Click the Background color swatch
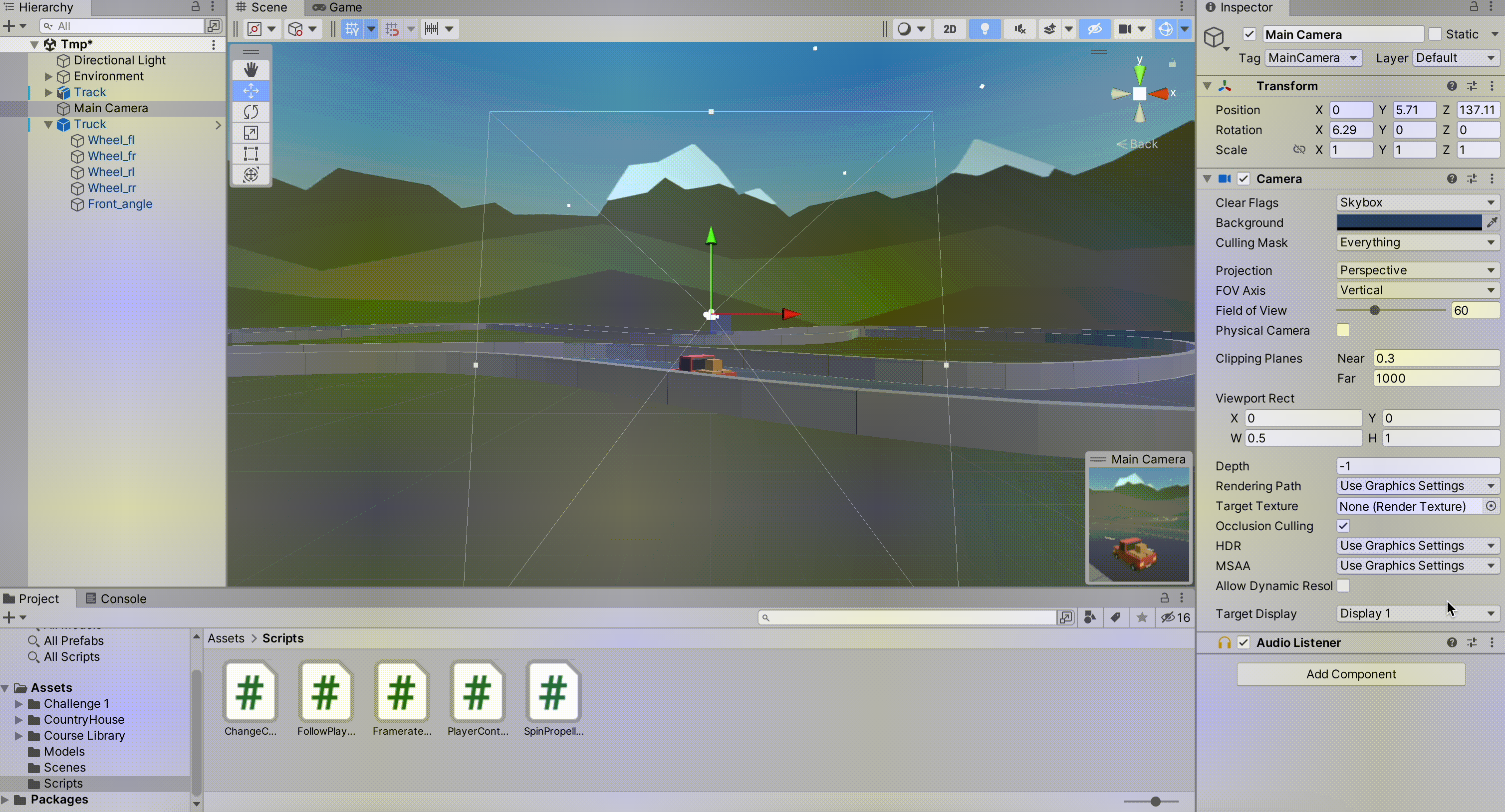This screenshot has height=812, width=1505. 1409,222
